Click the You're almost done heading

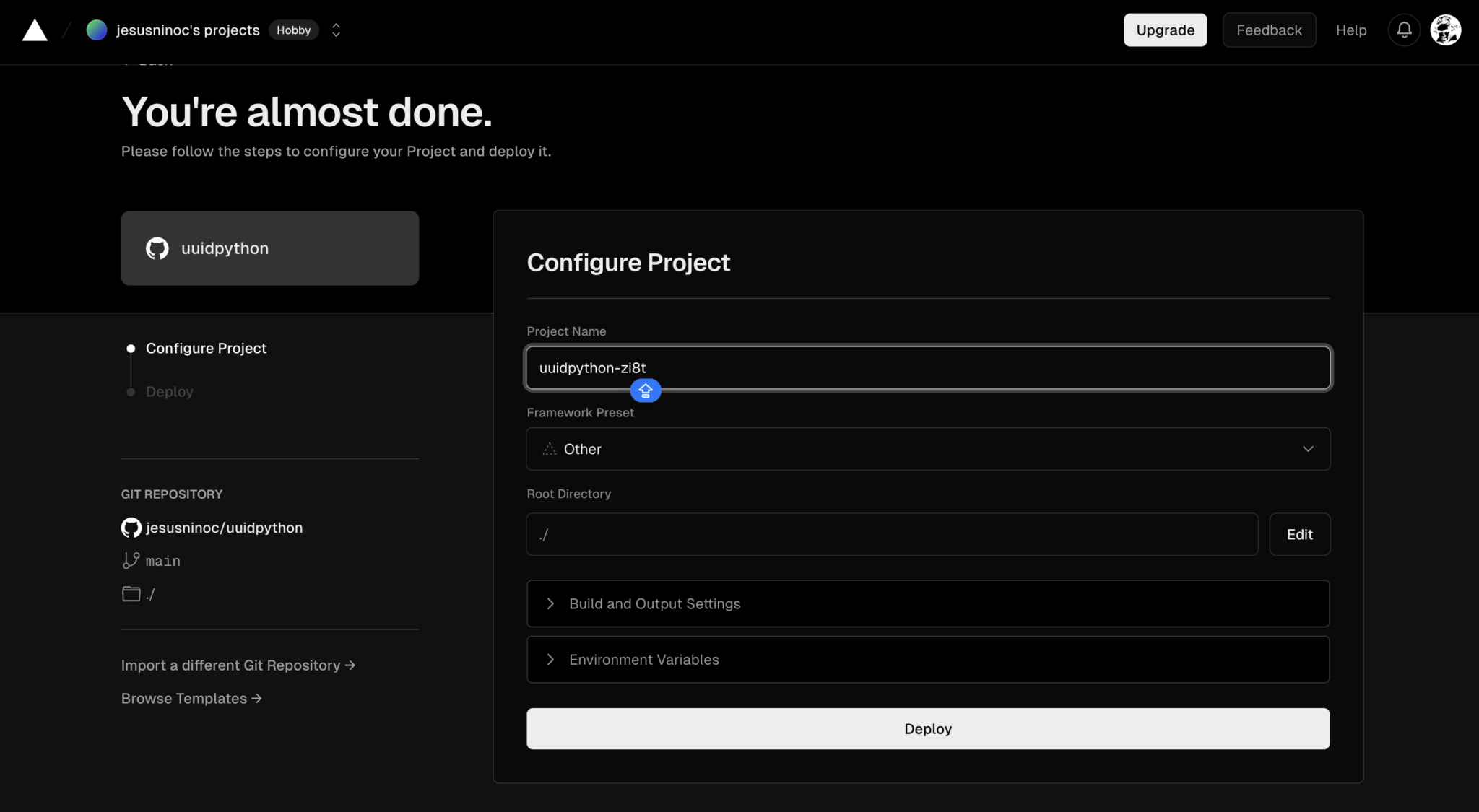[x=307, y=113]
